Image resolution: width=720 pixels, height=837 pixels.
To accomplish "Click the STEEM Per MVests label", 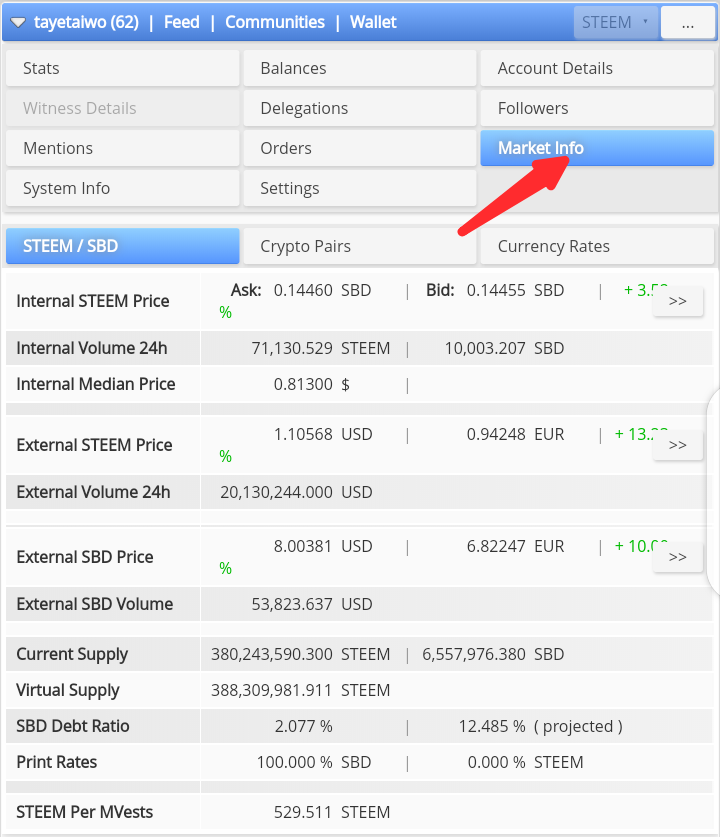I will (x=84, y=812).
